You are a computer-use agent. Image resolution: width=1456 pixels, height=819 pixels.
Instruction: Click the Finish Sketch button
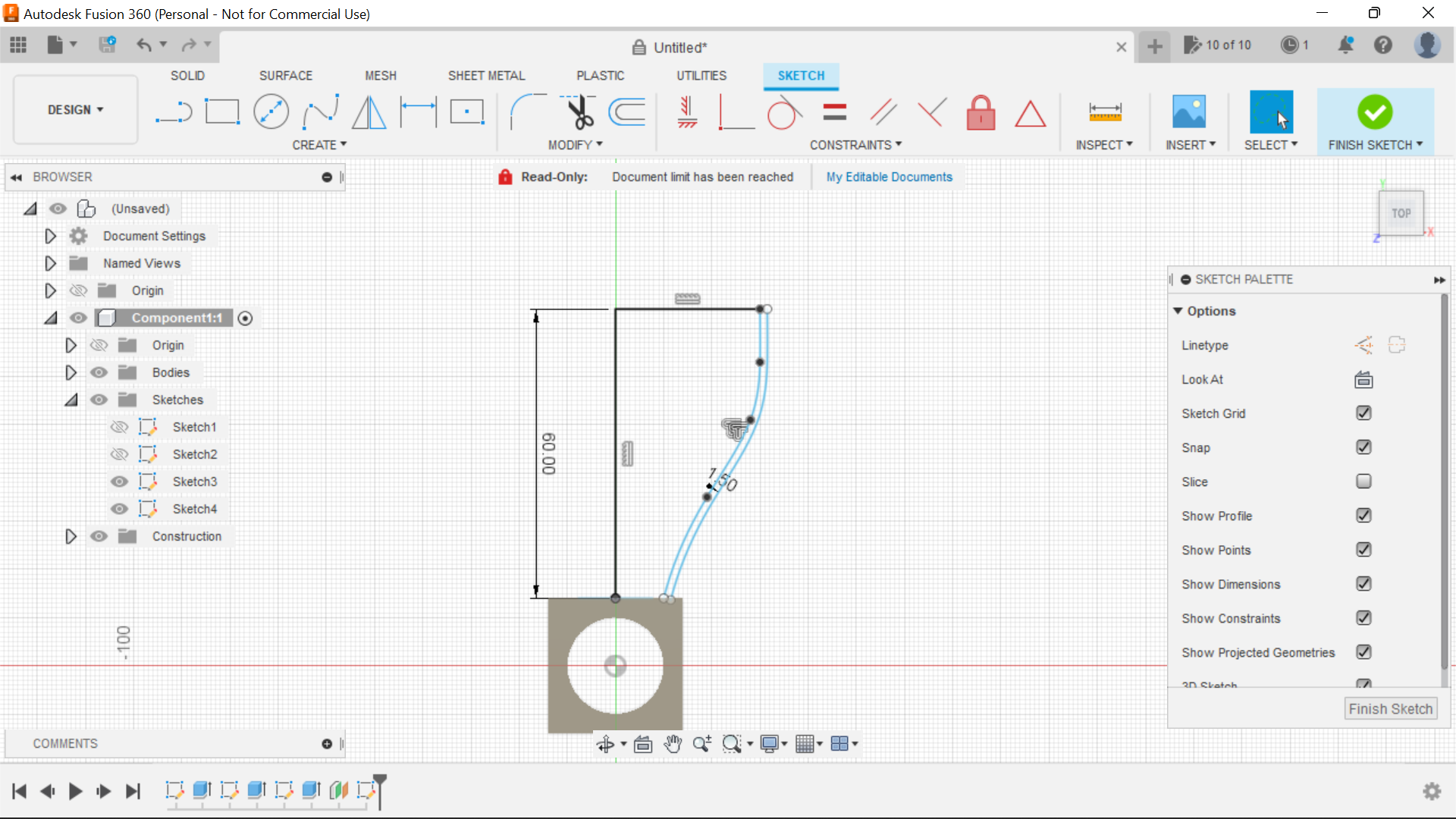point(1391,708)
